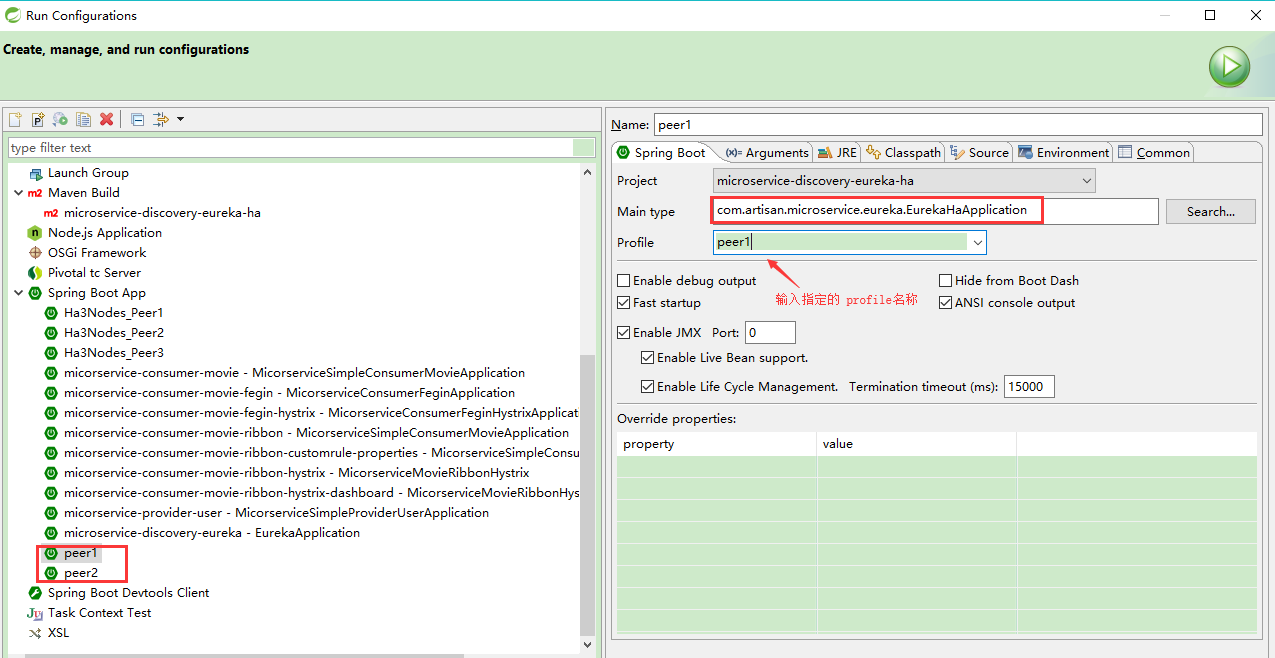Image resolution: width=1275 pixels, height=658 pixels.
Task: Click the property column header
Action: point(716,444)
